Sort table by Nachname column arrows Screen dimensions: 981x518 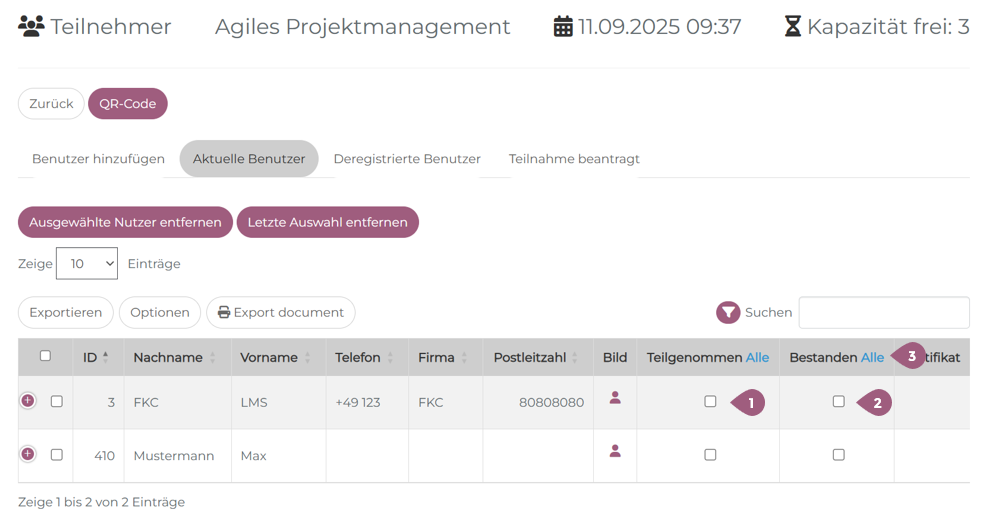click(213, 358)
